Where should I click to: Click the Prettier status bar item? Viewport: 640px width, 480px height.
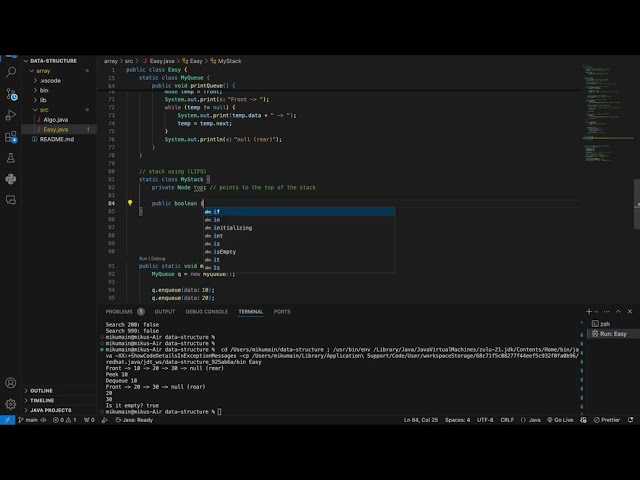click(607, 420)
